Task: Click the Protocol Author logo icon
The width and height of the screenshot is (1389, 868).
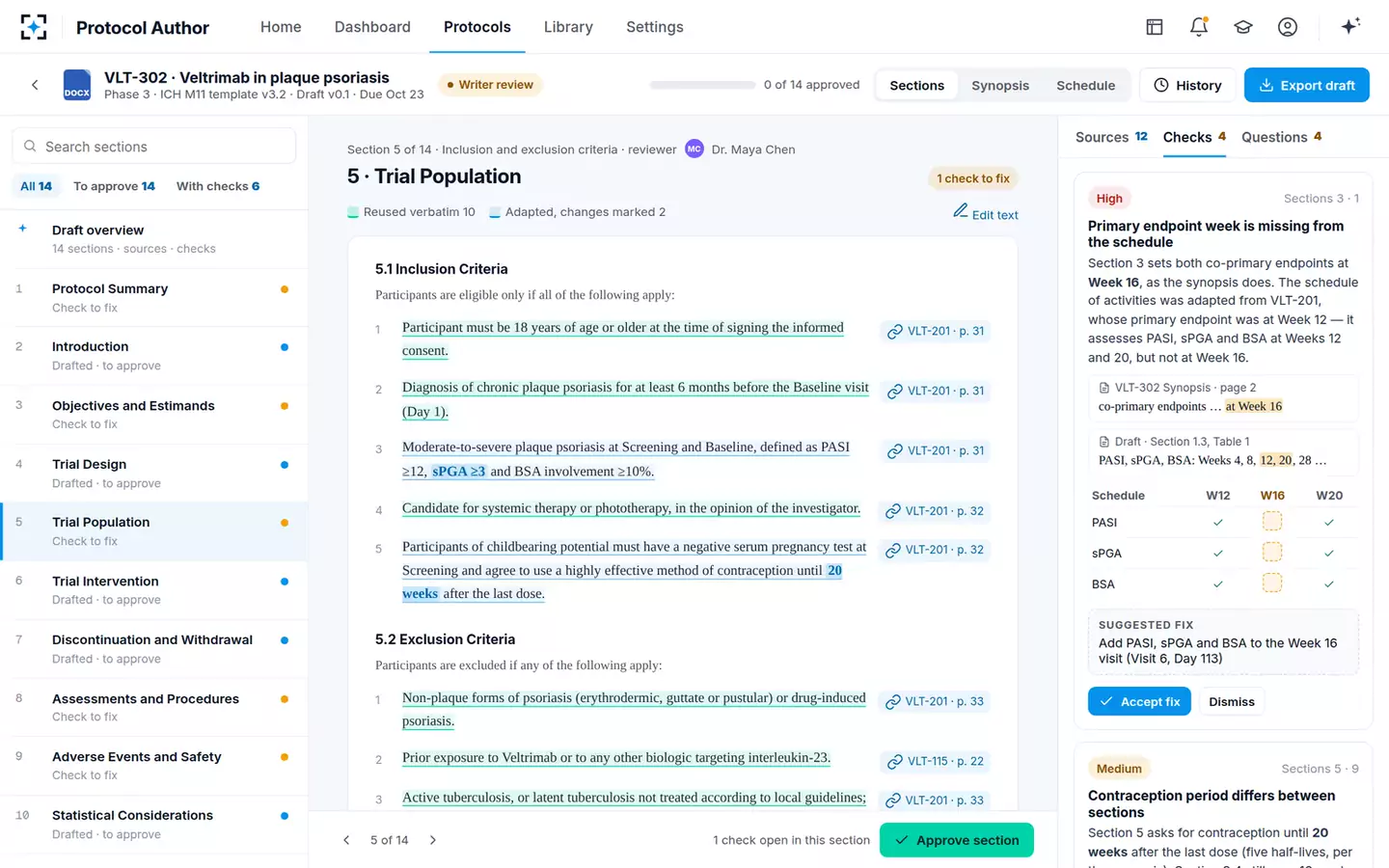Action: click(34, 27)
